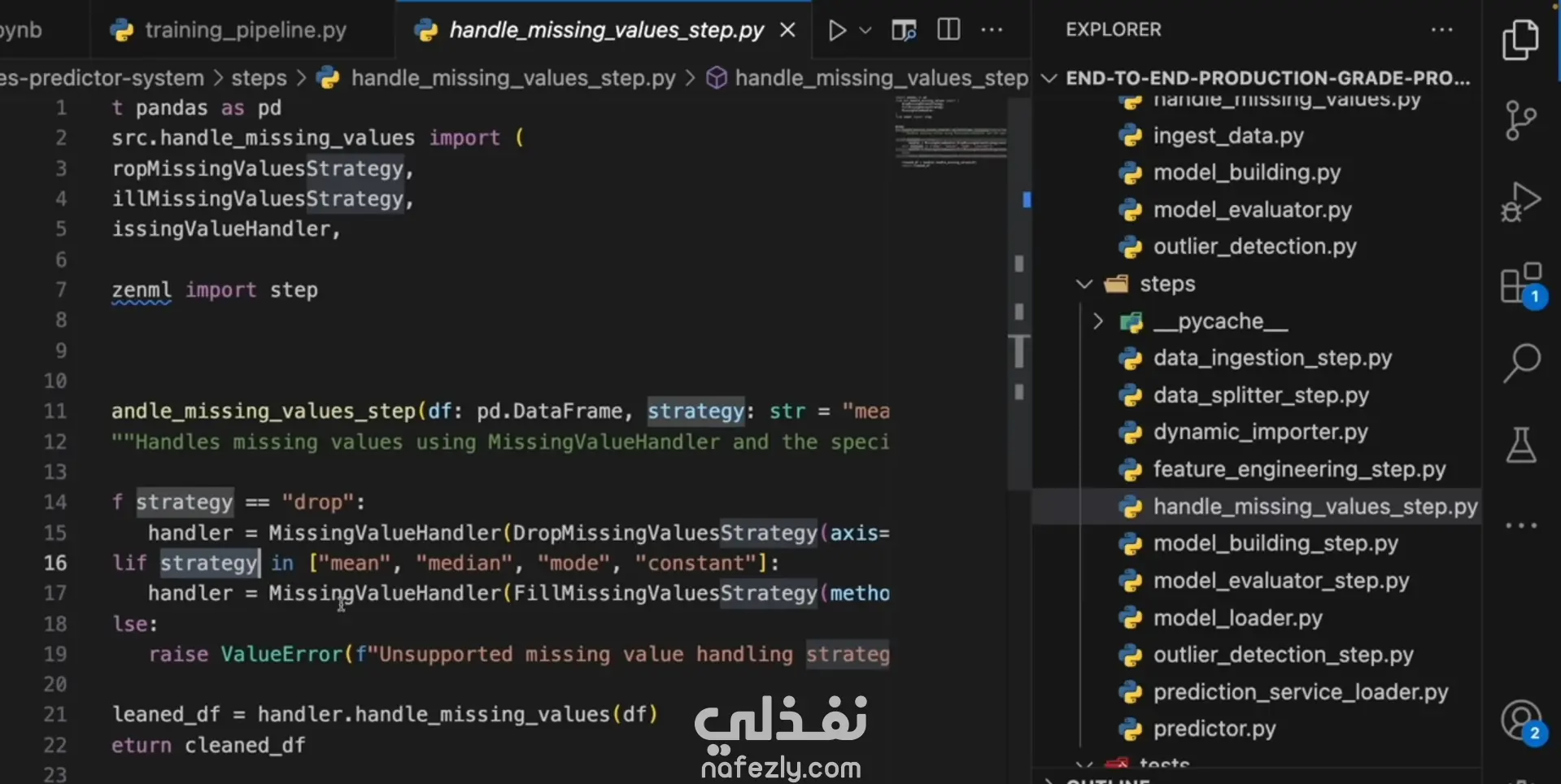Open model_loader.py in the steps folder
This screenshot has width=1561, height=784.
(1238, 618)
